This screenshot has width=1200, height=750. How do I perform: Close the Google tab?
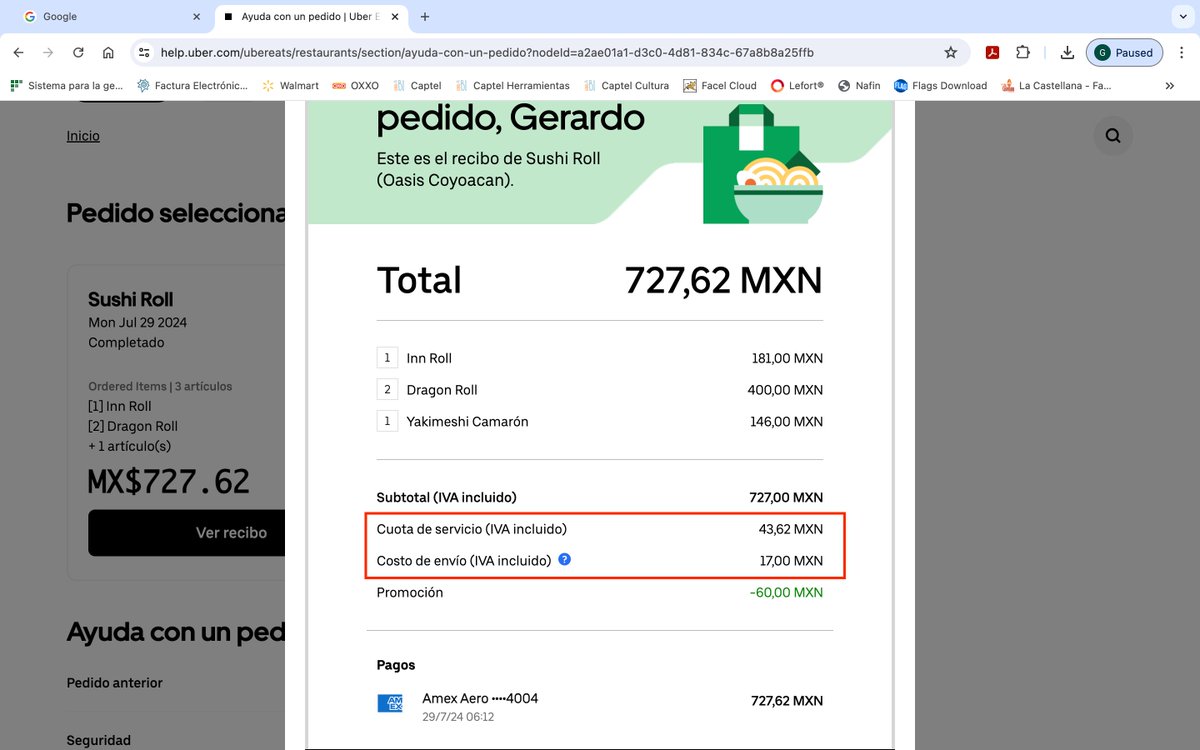[196, 17]
